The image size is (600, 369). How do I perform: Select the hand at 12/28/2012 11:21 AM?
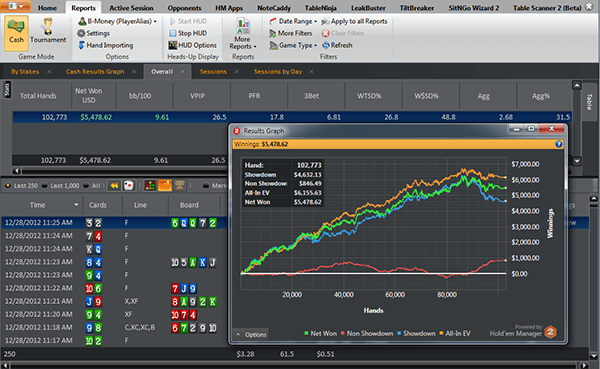115,301
